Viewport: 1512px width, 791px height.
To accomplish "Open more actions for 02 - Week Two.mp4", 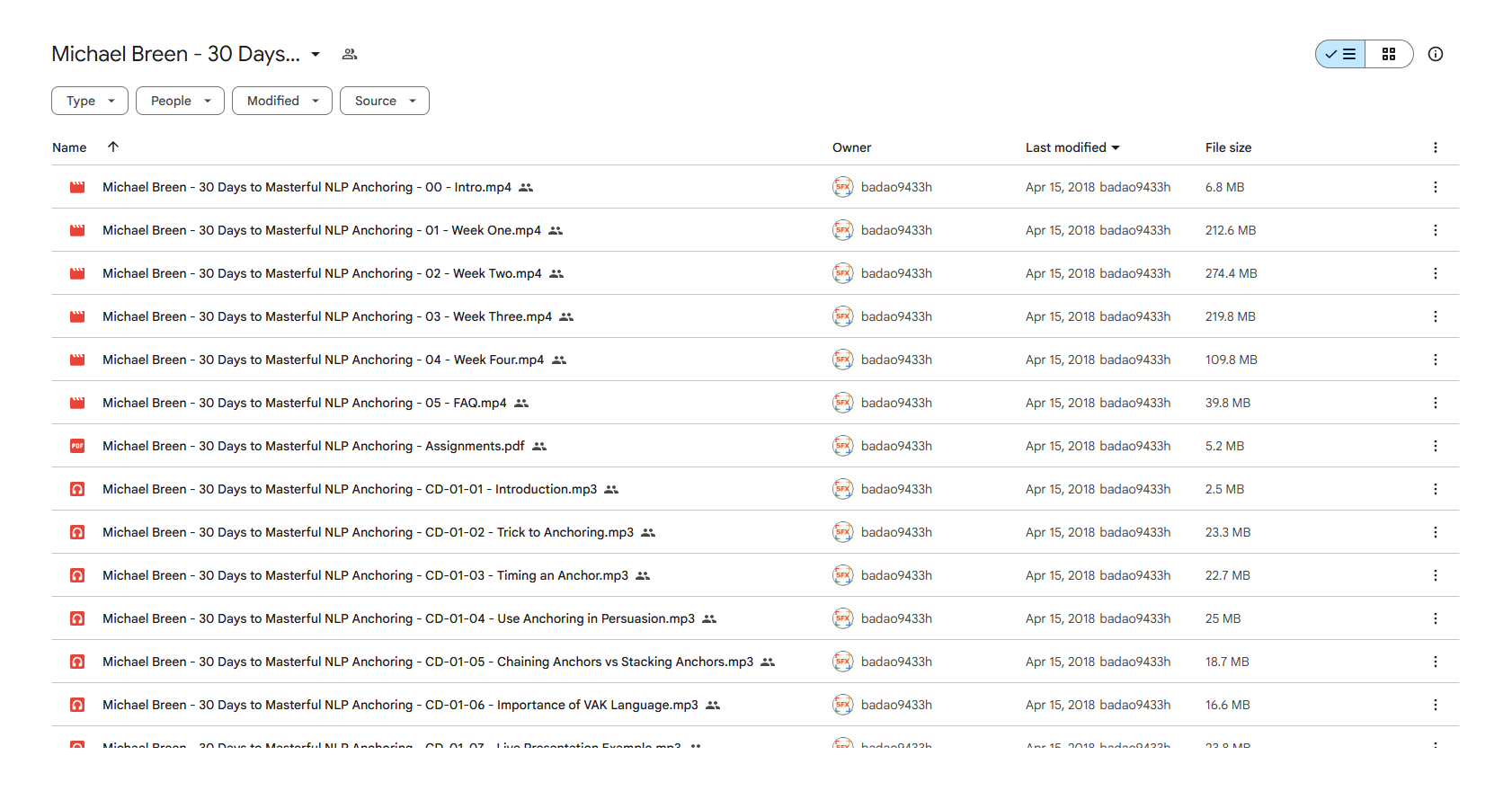I will point(1435,273).
